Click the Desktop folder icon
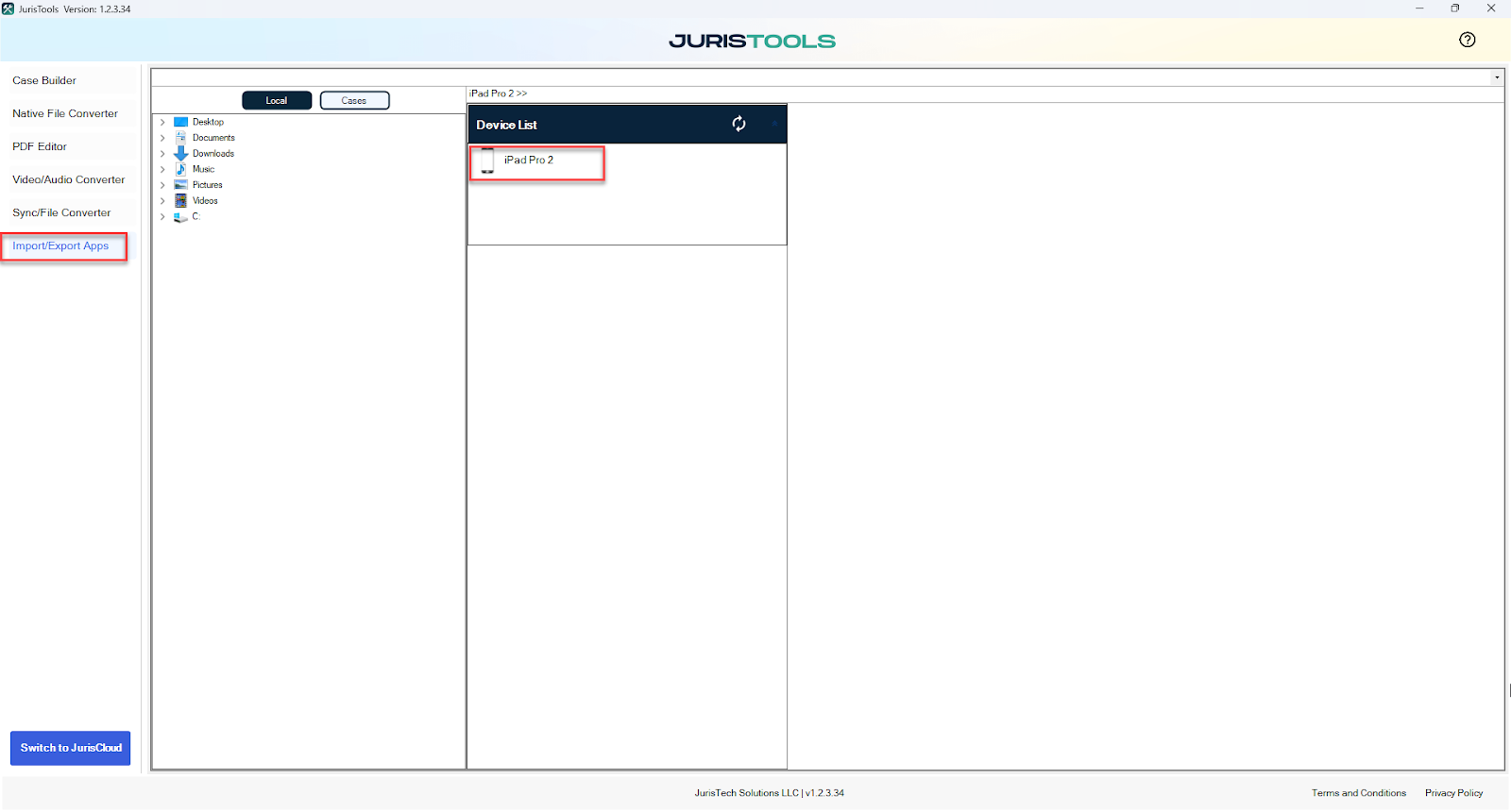The height and width of the screenshot is (812, 1511). 180,122
